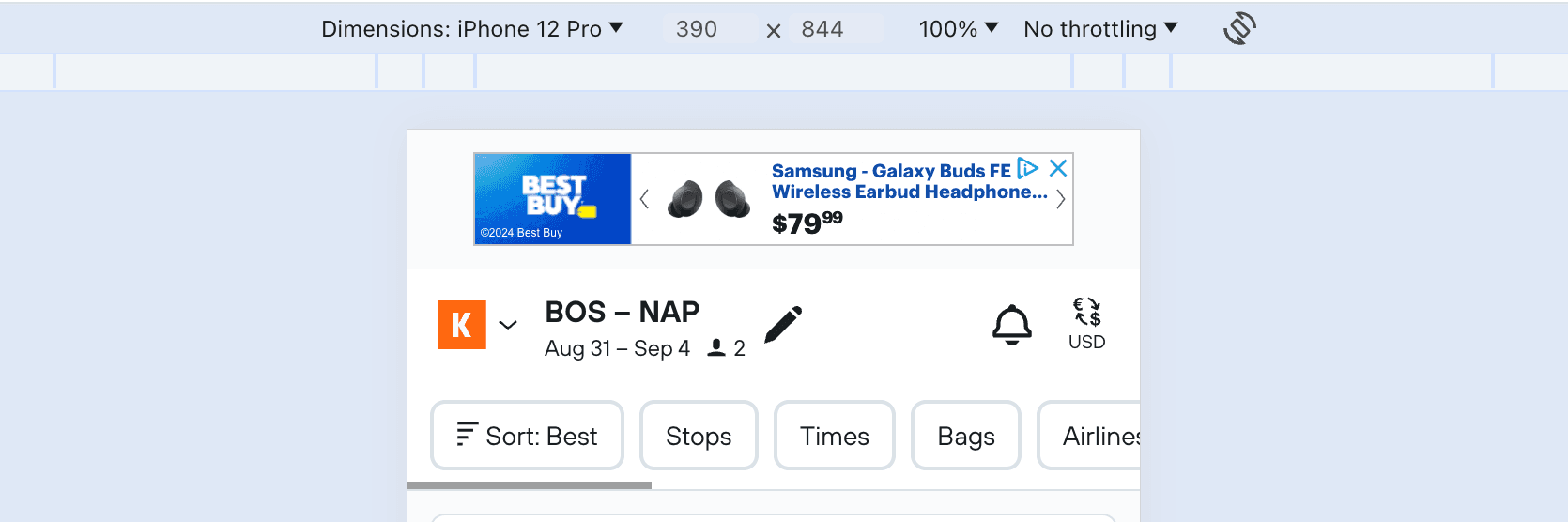This screenshot has width=1568, height=522.
Task: Choose the Bags filter
Action: [x=966, y=436]
